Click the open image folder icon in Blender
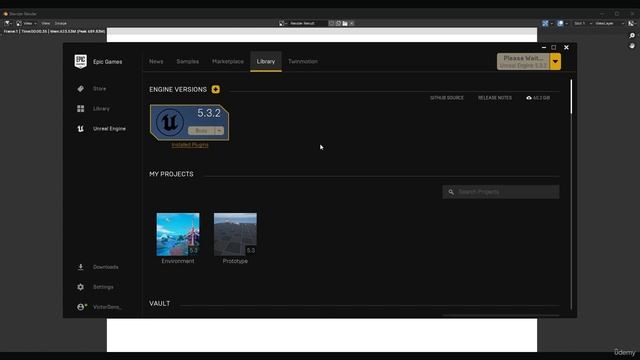 (345, 23)
